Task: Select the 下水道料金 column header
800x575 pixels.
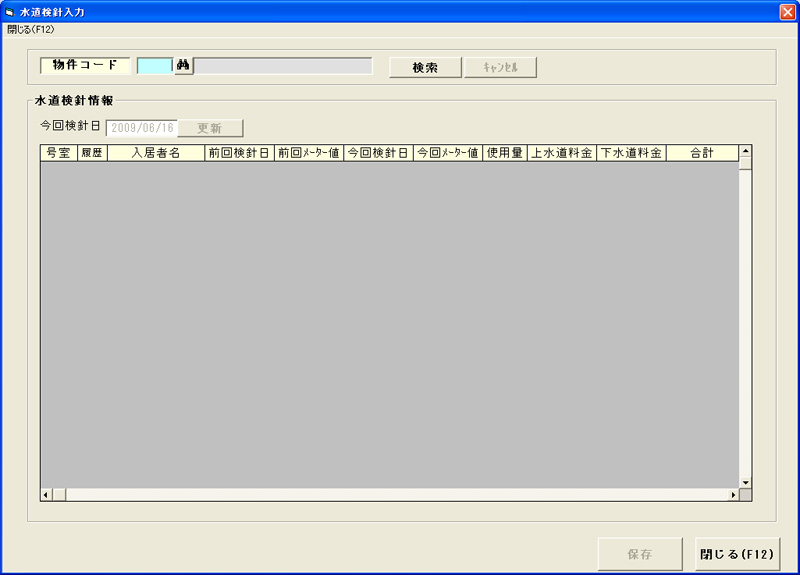Action: [632, 153]
